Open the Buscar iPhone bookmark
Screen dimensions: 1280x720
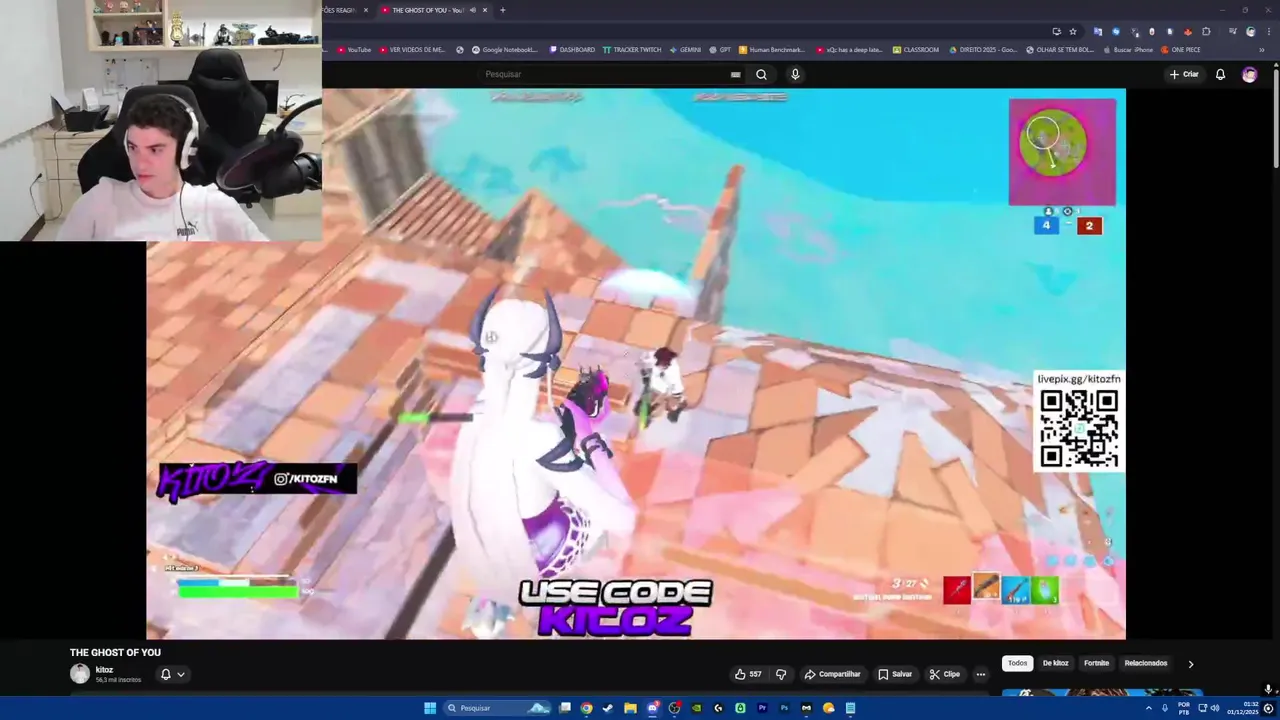click(x=1127, y=49)
